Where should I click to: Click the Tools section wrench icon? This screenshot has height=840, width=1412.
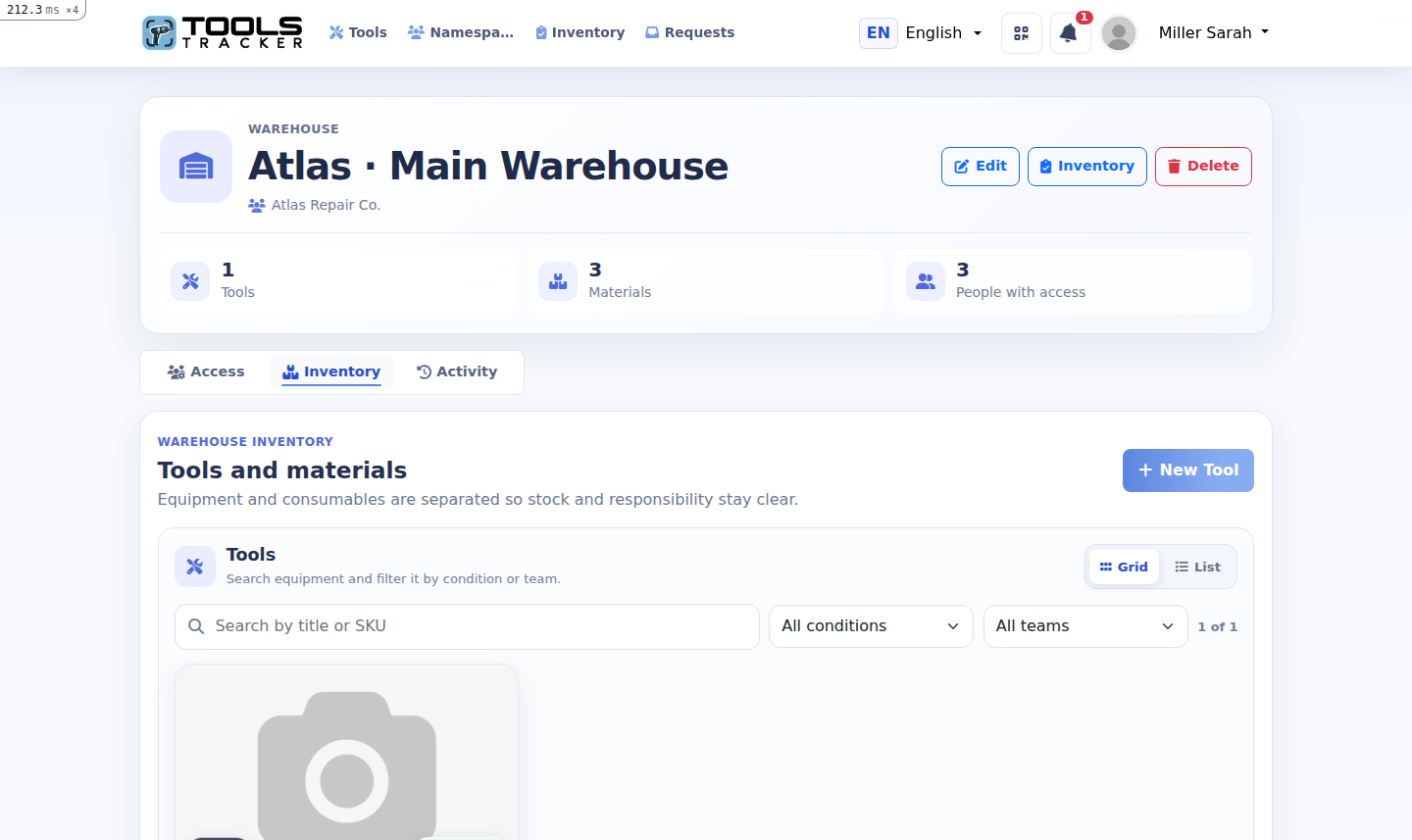[x=194, y=567]
